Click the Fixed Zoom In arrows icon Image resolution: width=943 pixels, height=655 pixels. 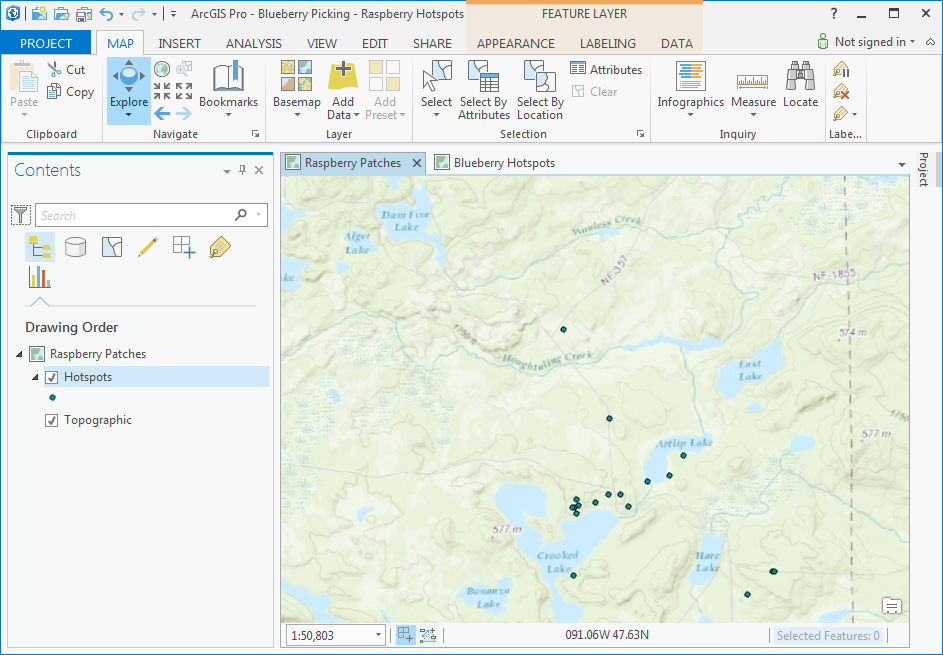162,91
